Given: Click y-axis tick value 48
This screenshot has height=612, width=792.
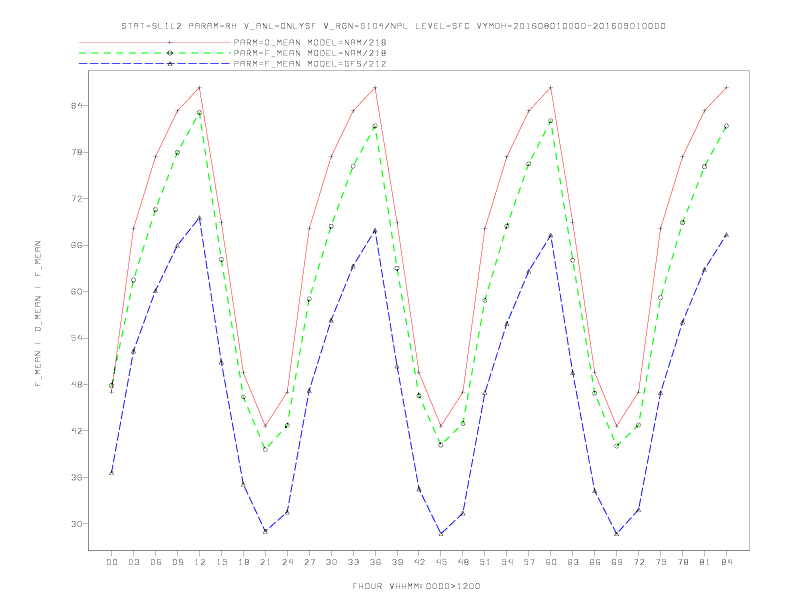Looking at the screenshot, I should [76, 384].
